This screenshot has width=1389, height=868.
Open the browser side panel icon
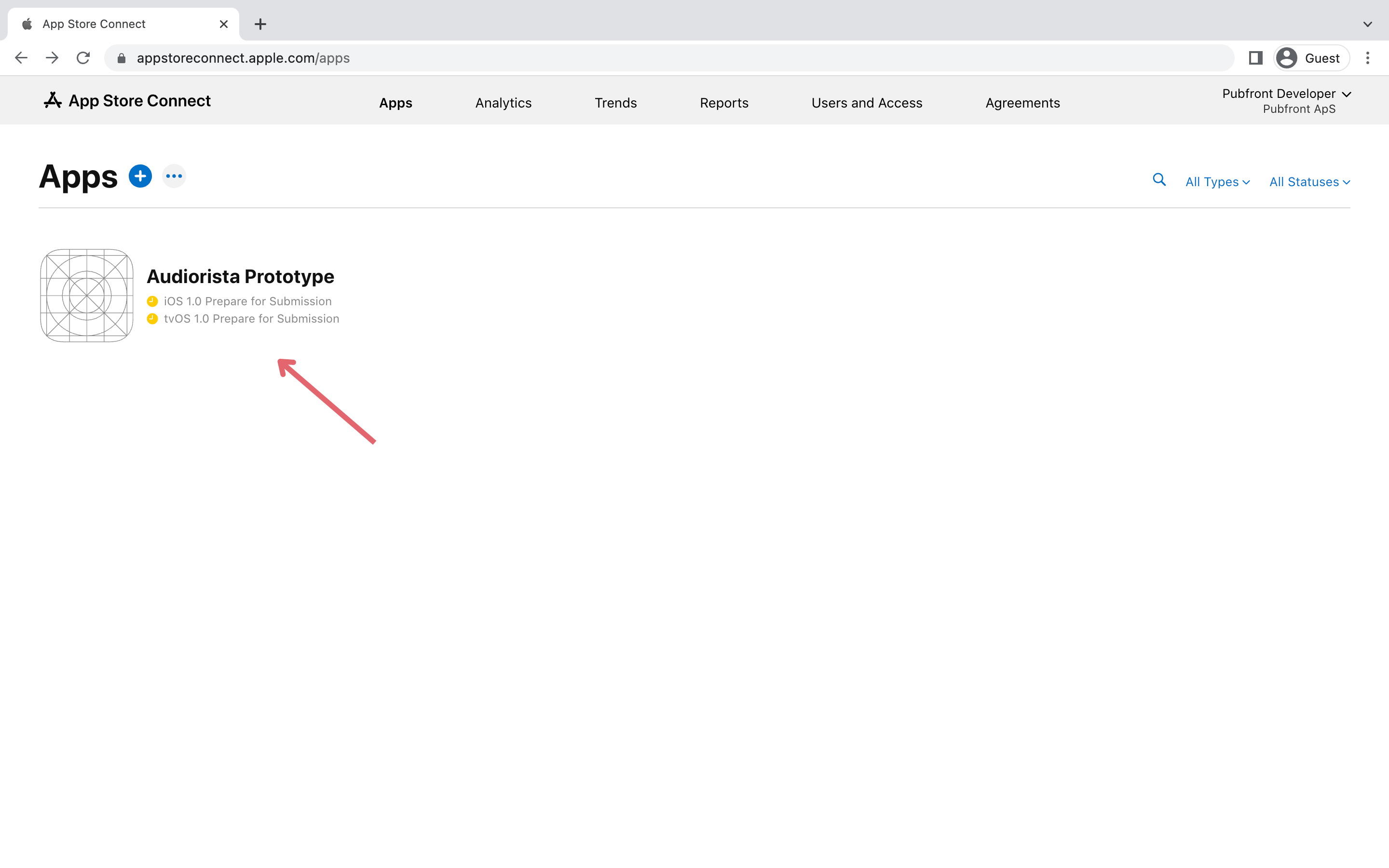click(1255, 58)
